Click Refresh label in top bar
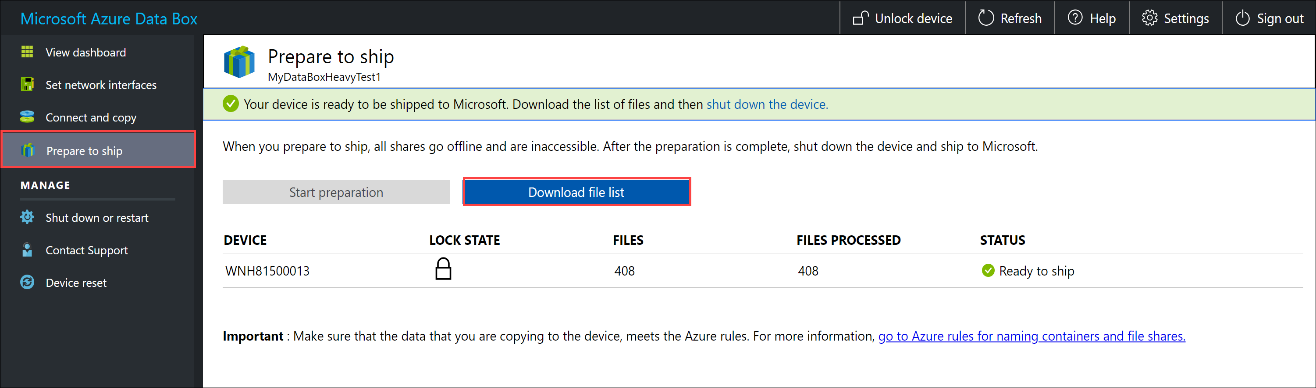Screen dimensions: 1316x388 (1021, 18)
